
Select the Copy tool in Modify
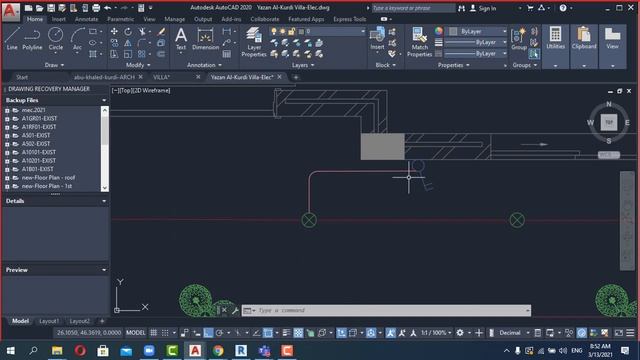point(114,43)
